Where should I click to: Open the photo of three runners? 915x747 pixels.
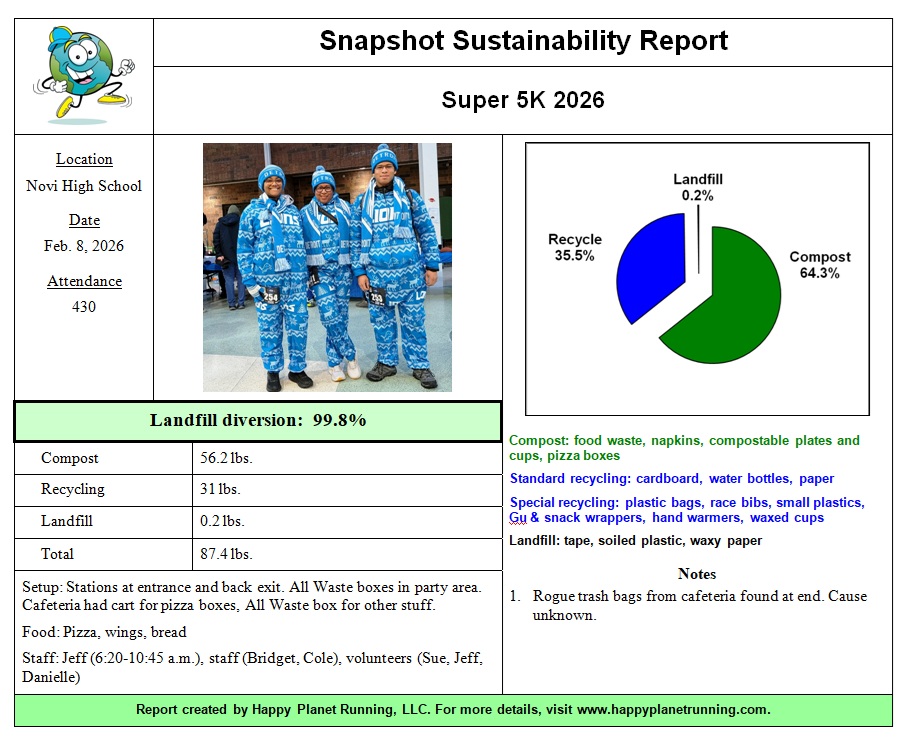click(327, 267)
